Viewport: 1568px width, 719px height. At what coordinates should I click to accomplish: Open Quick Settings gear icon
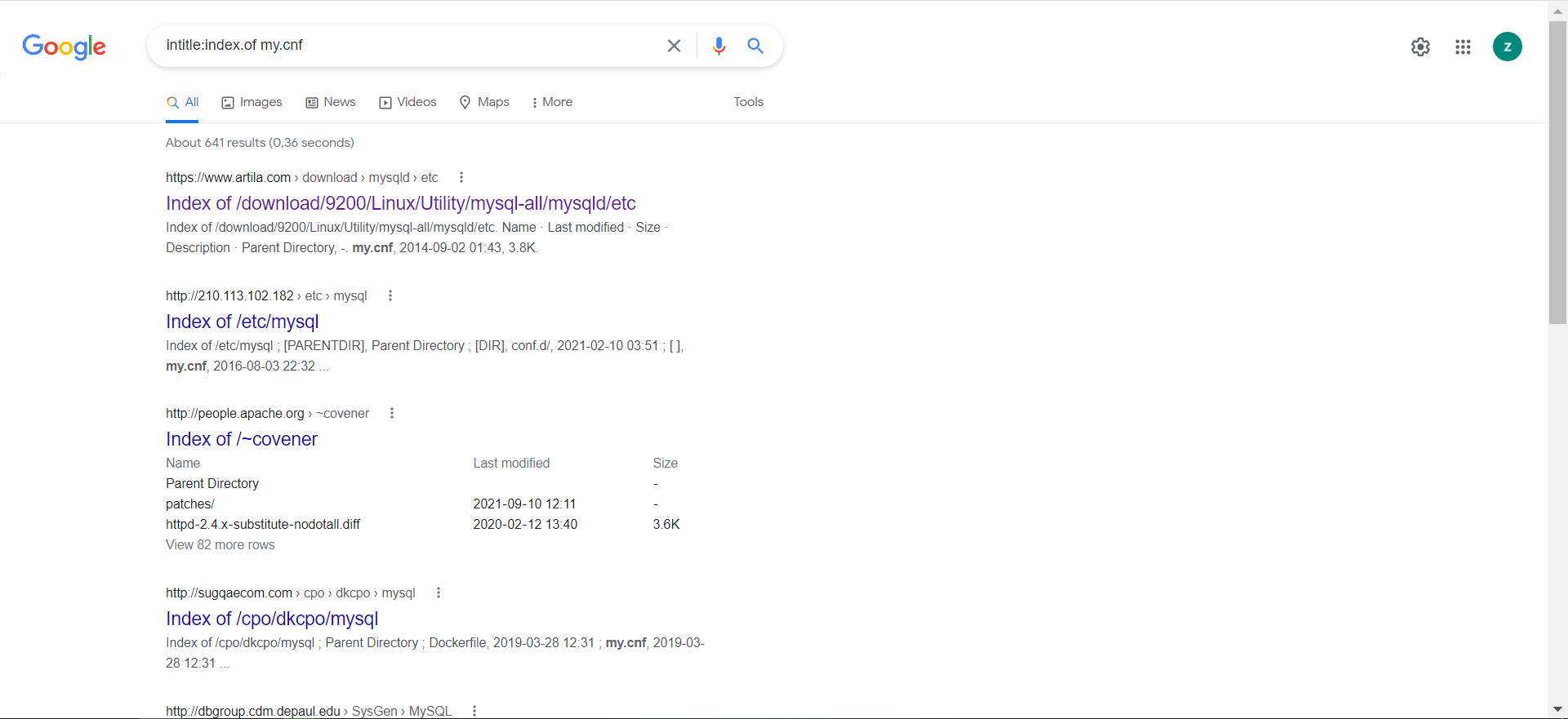tap(1420, 47)
